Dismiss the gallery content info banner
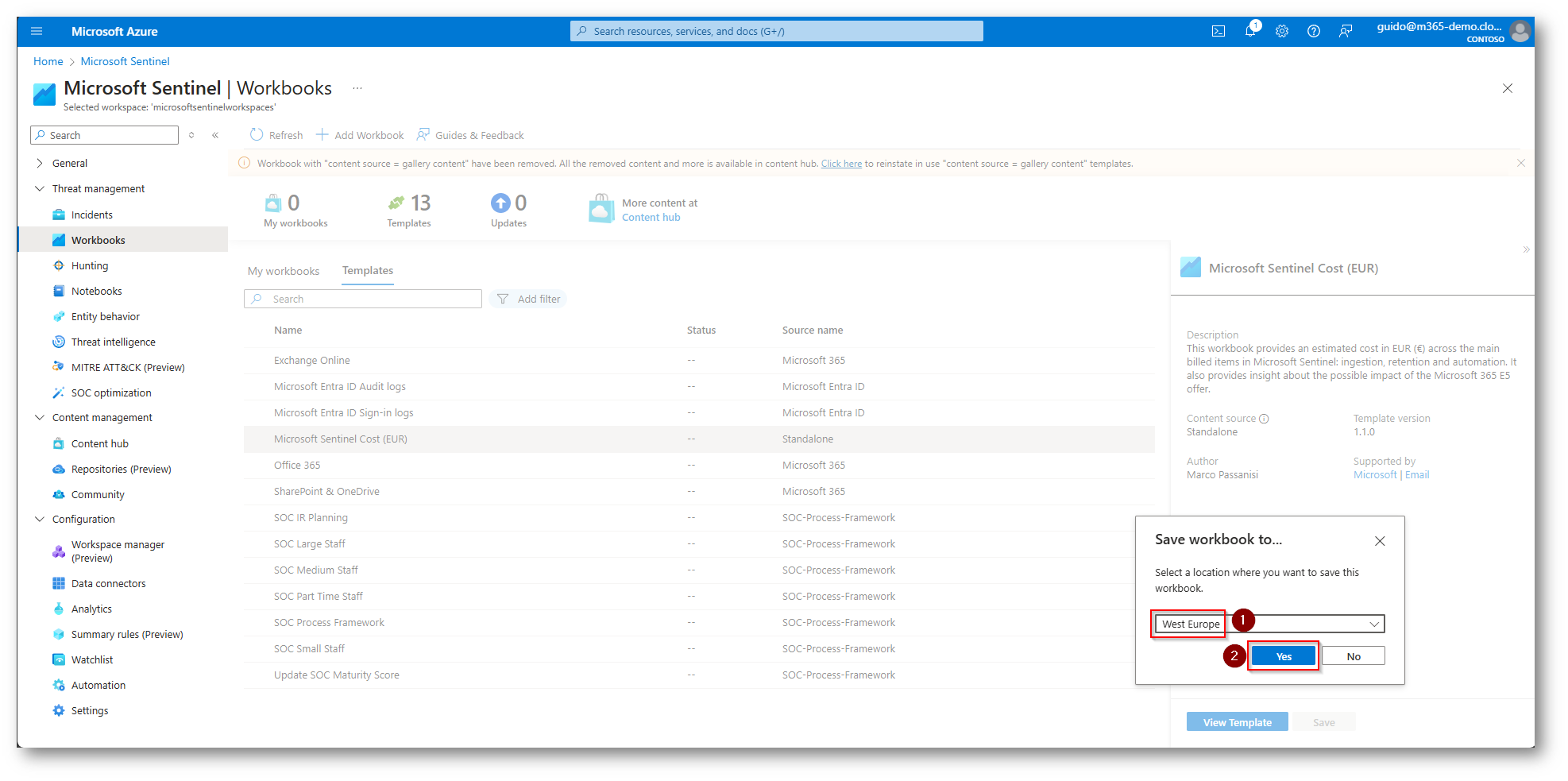This screenshot has width=1568, height=781. [1521, 163]
